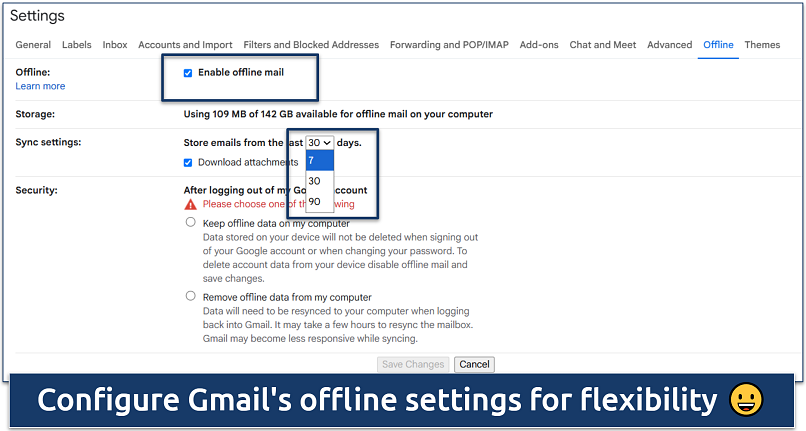The image size is (806, 431).
Task: Open the days dropdown showing 30
Action: pyautogui.click(x=320, y=143)
